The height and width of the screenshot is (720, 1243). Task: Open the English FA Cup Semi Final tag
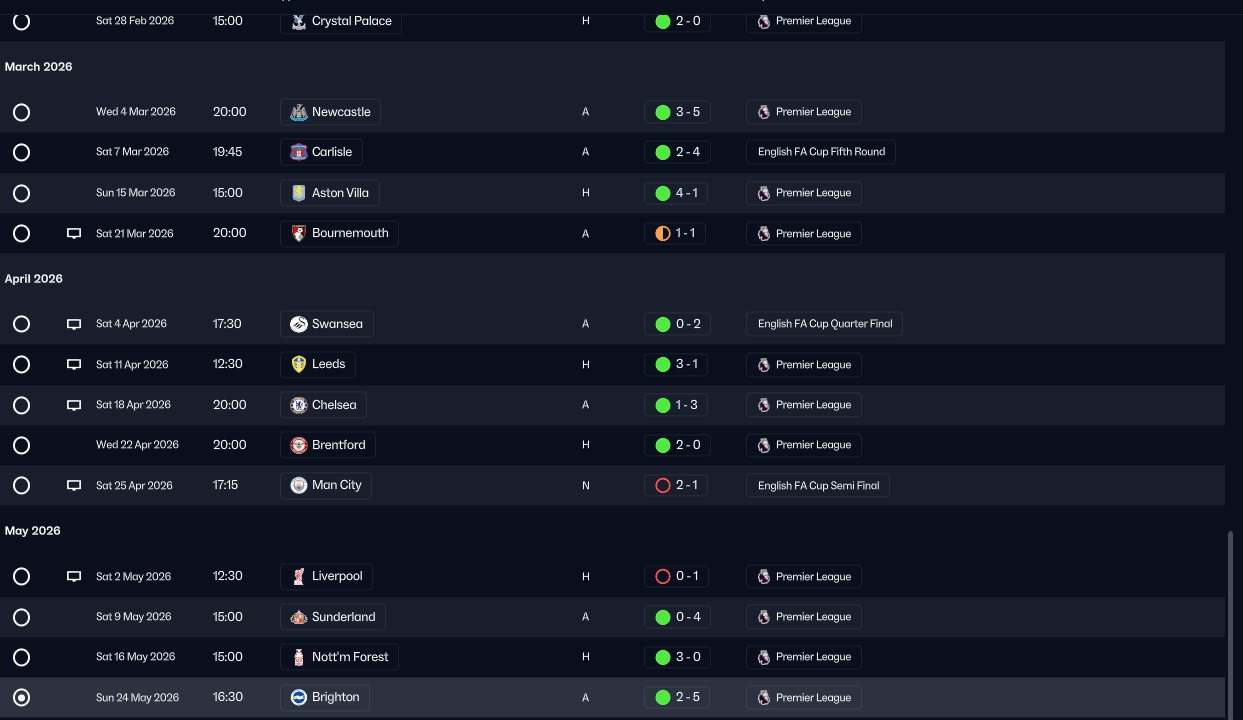tap(818, 486)
